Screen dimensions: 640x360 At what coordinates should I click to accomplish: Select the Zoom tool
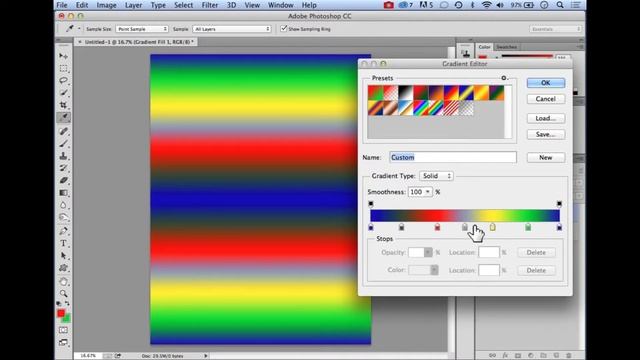pos(63,293)
